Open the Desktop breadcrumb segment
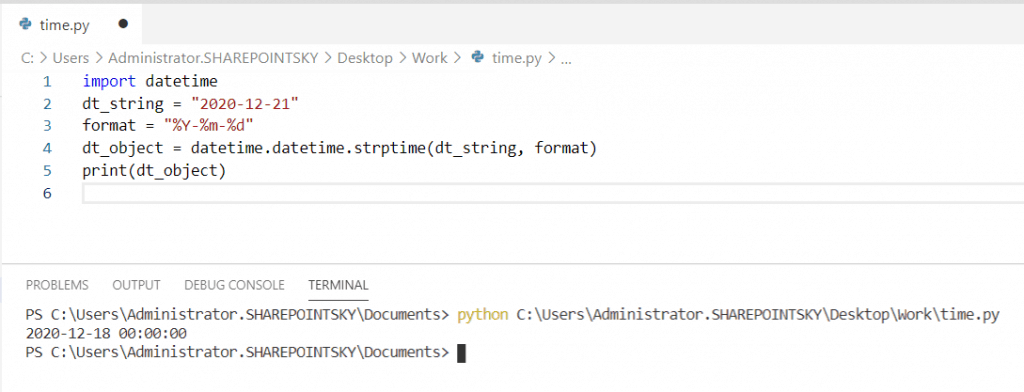1024x392 pixels. pyautogui.click(x=365, y=58)
